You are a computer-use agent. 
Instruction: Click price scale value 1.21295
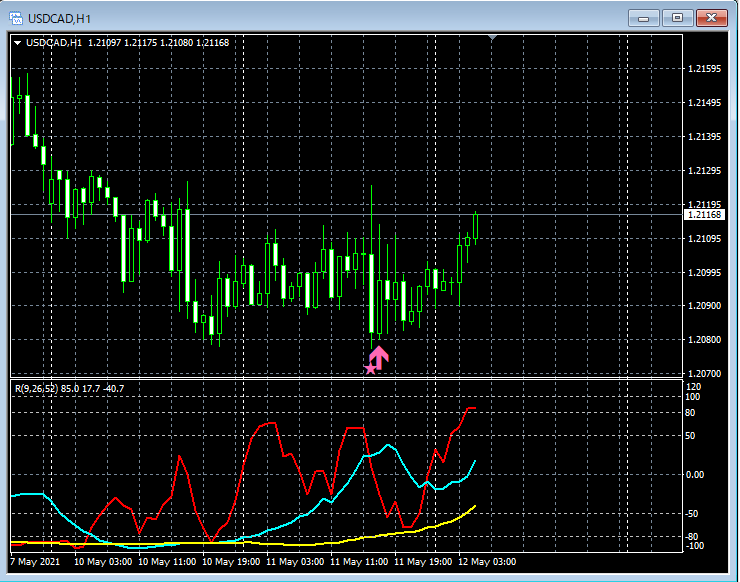[704, 171]
